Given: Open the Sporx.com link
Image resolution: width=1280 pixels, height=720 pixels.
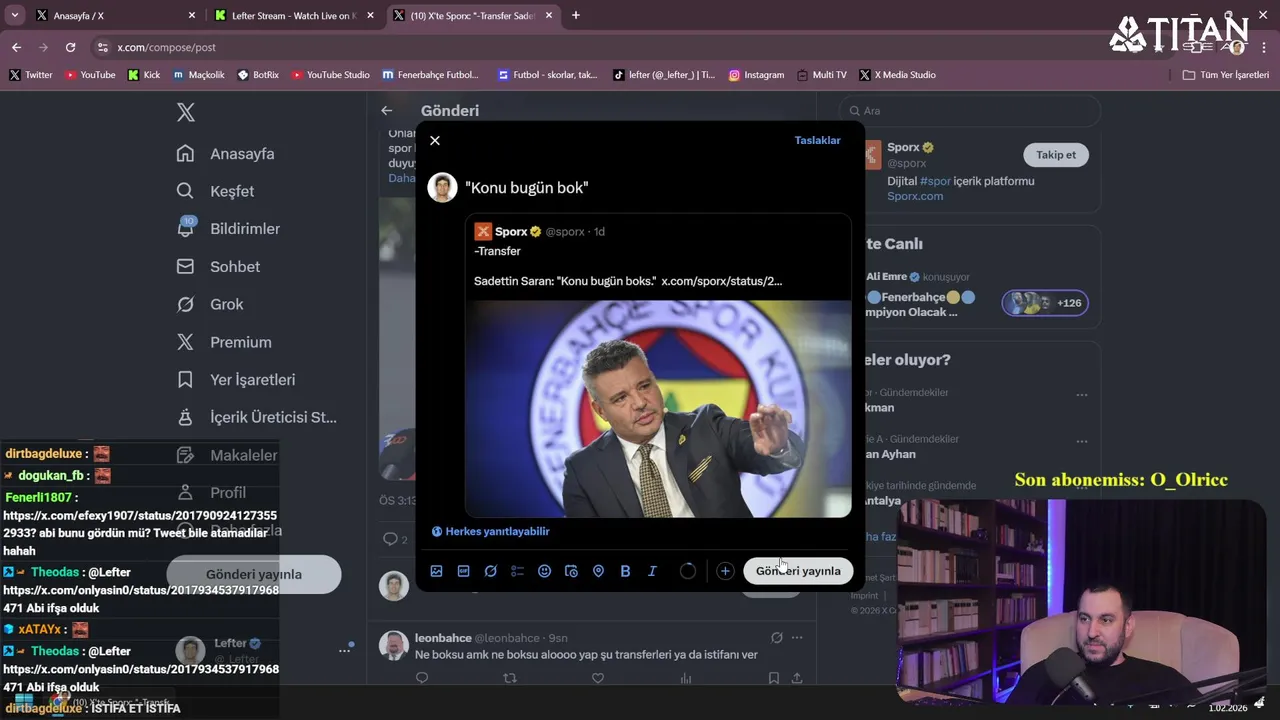Looking at the screenshot, I should (915, 196).
